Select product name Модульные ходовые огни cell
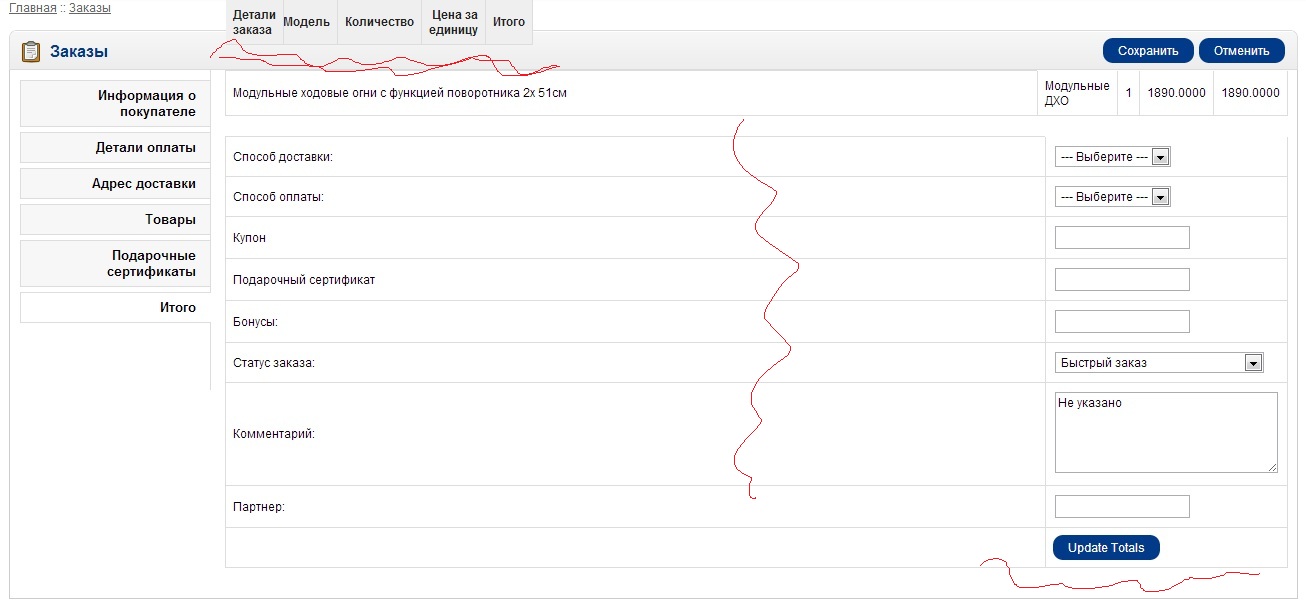Image resolution: width=1306 pixels, height=606 pixels. point(631,93)
